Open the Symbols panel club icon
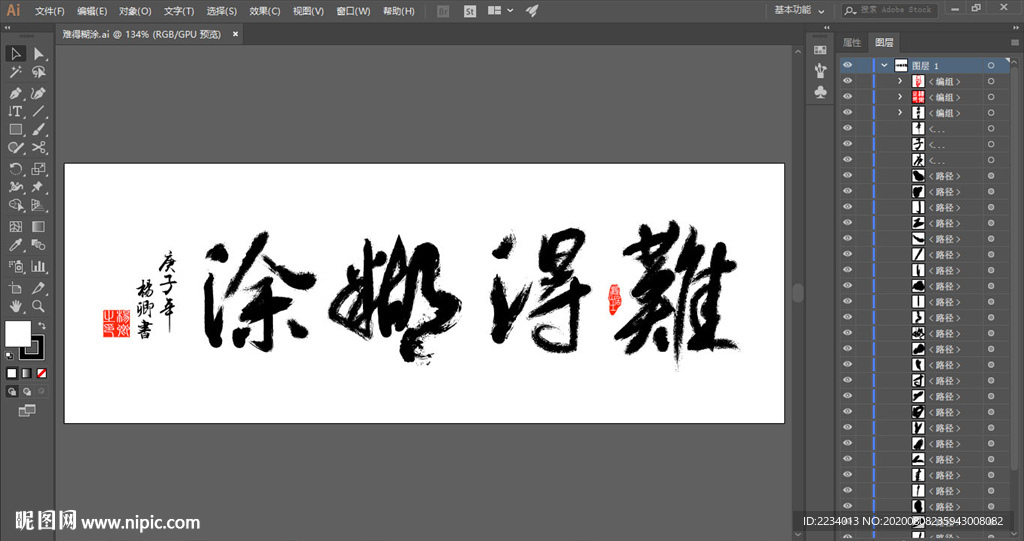 point(820,92)
